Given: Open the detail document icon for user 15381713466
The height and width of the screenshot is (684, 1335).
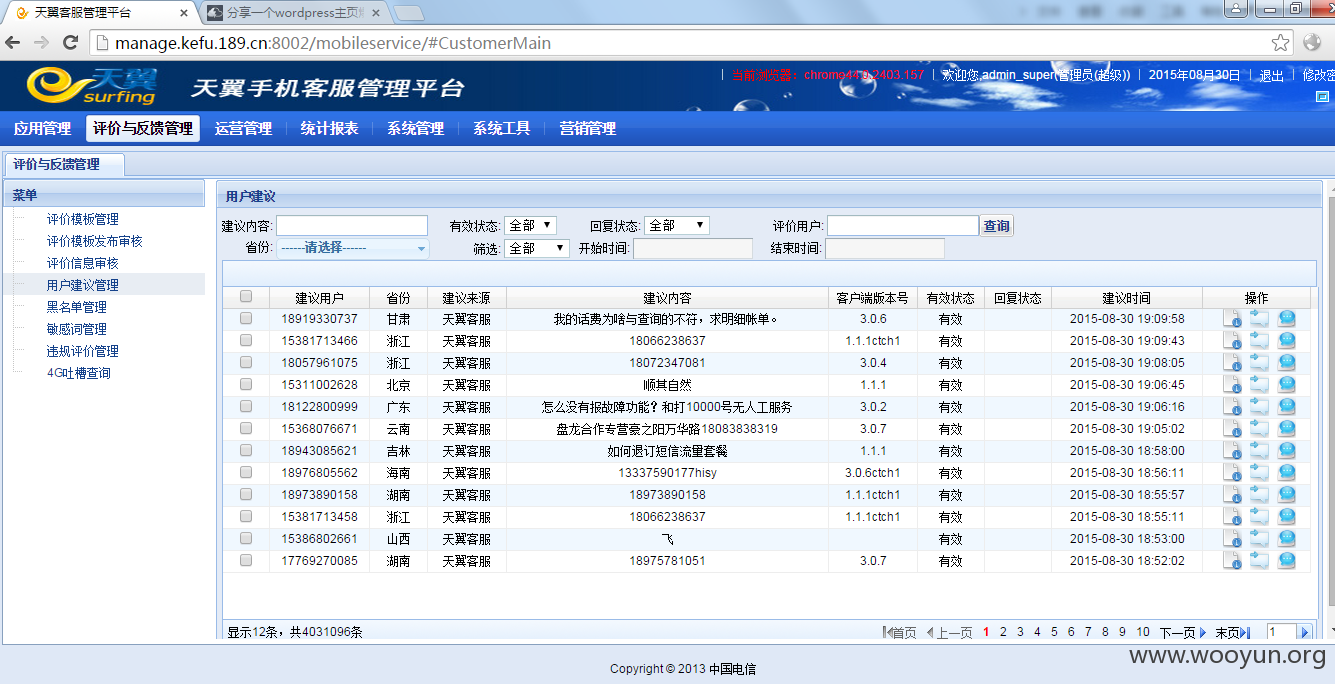Looking at the screenshot, I should tap(1232, 341).
